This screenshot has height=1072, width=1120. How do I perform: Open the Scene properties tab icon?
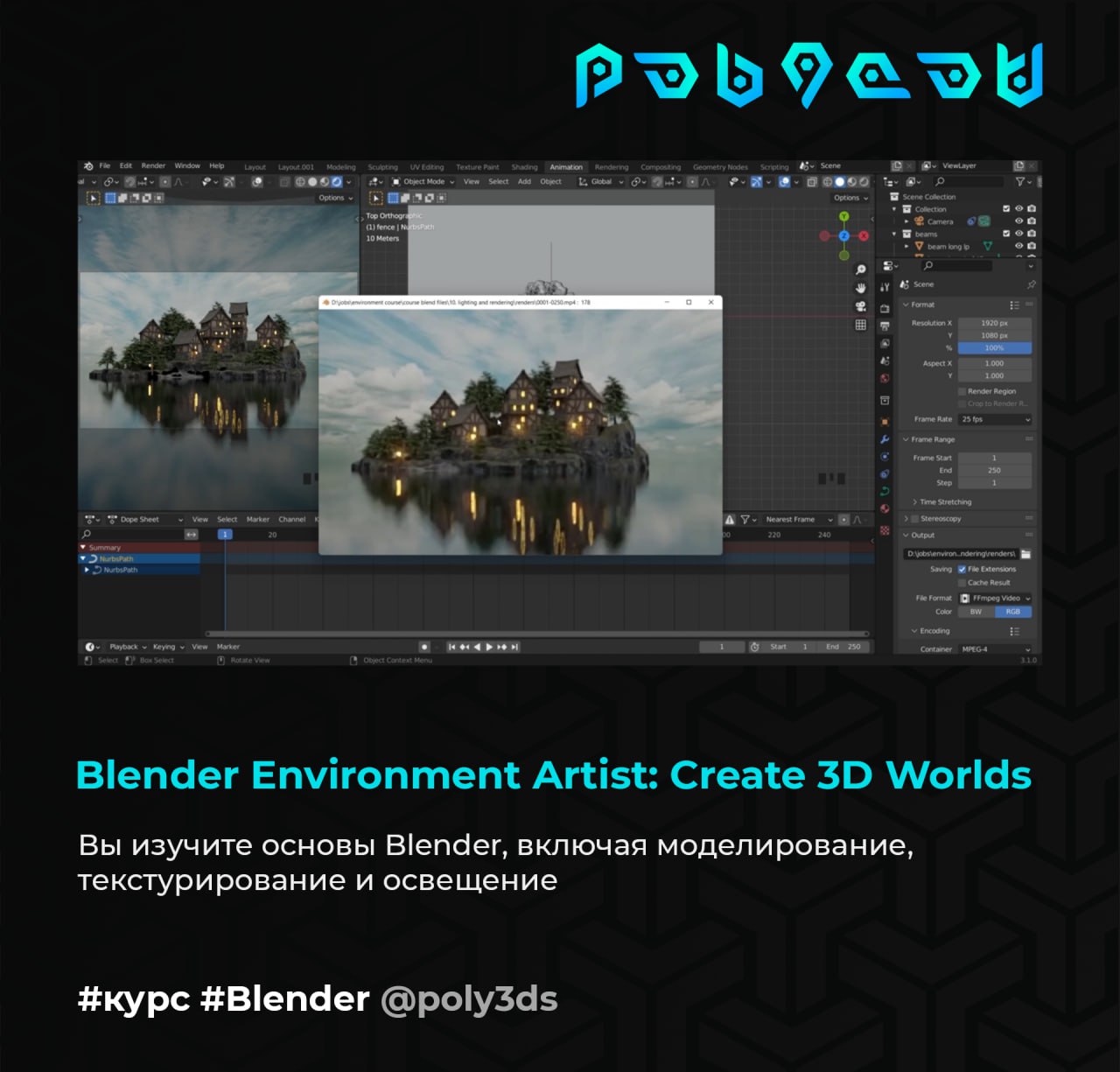click(x=885, y=361)
